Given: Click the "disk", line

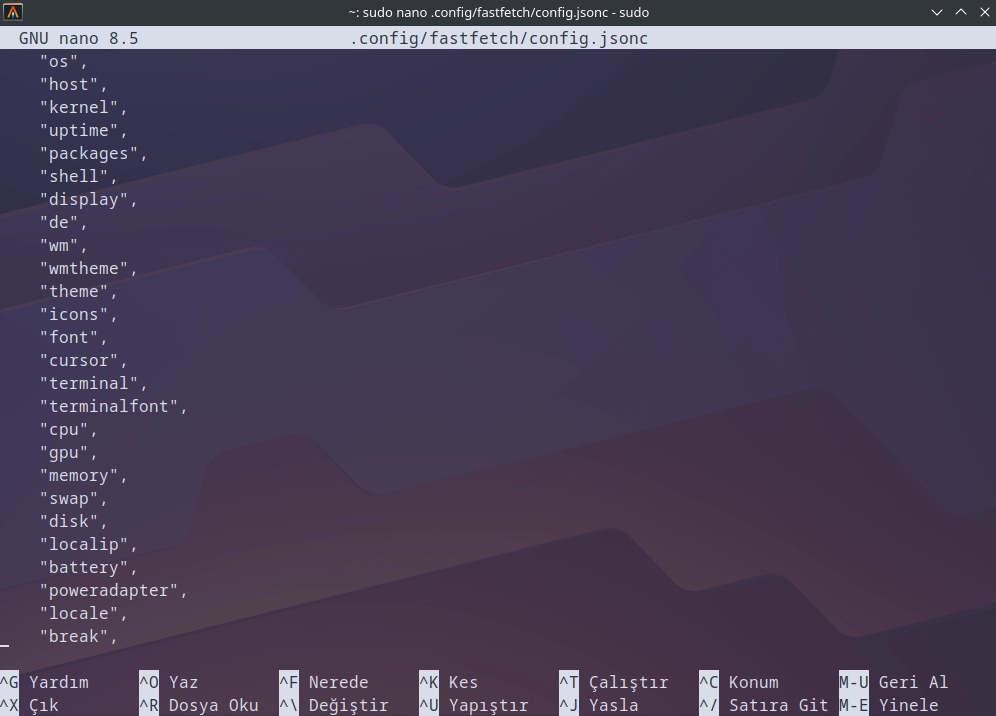Looking at the screenshot, I should (74, 522).
